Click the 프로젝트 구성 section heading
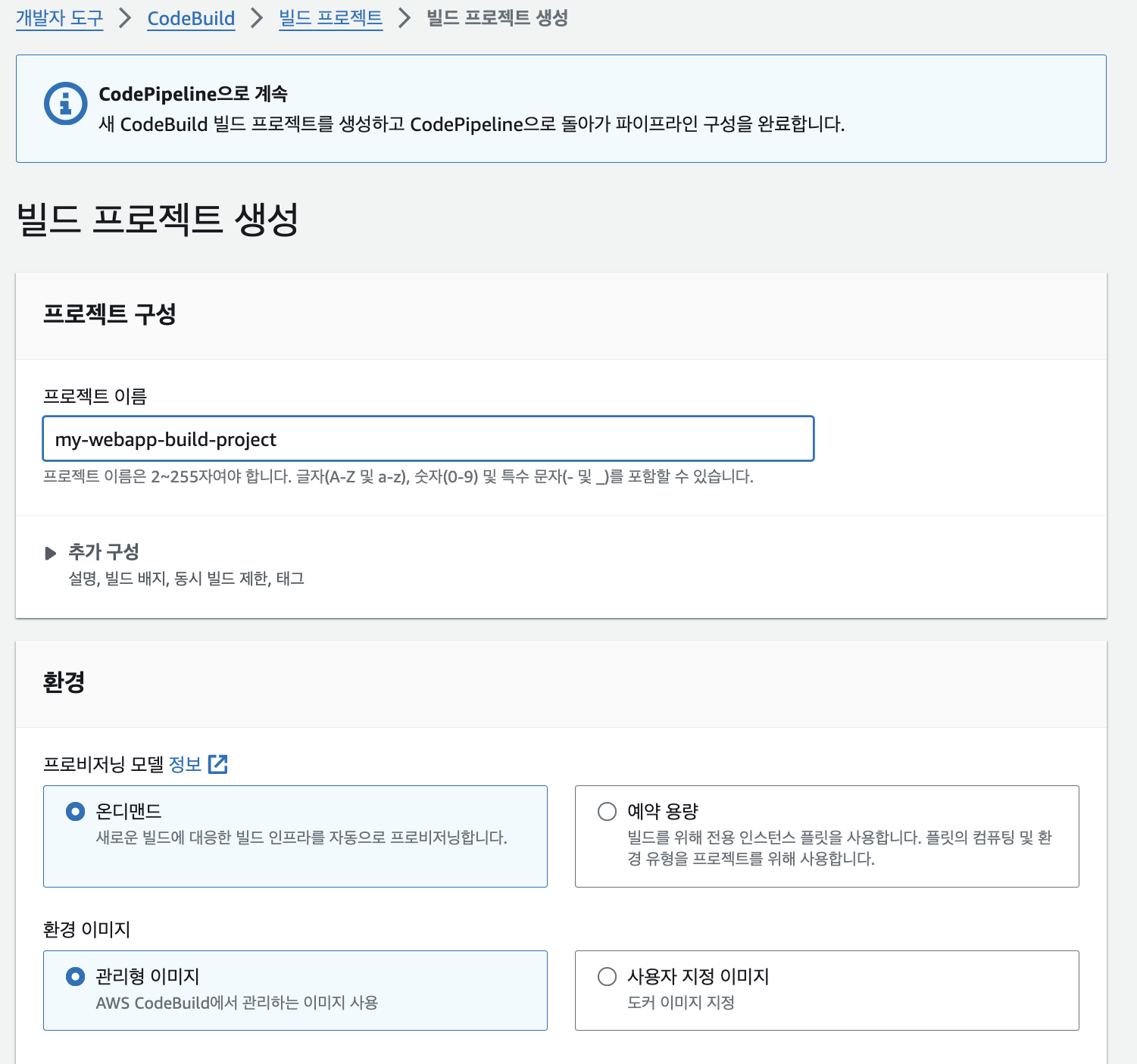 tap(110, 314)
